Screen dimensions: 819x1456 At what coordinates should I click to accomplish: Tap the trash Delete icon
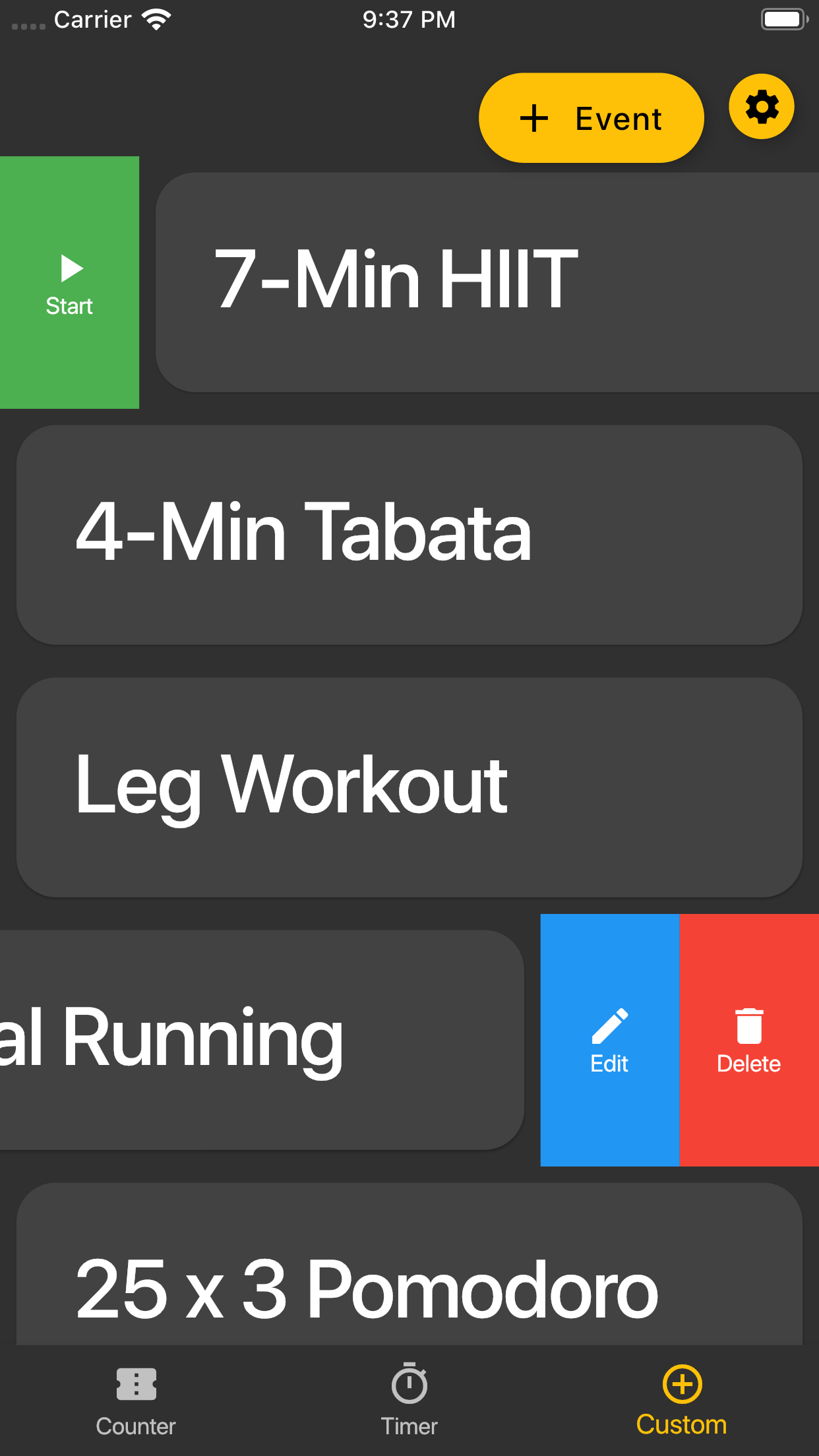coord(749,1025)
